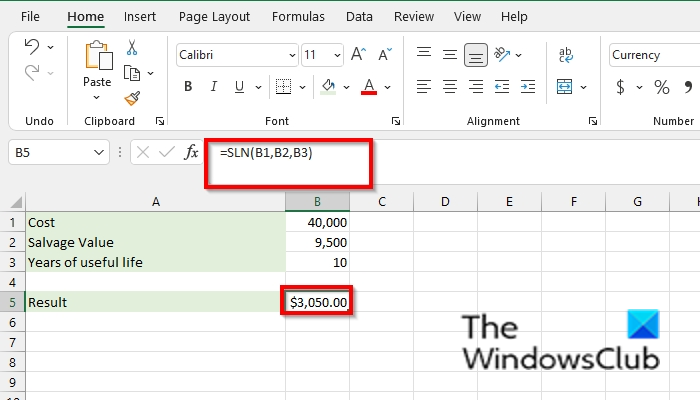Open the File tab
Viewport: 700px width, 400px height.
click(x=30, y=17)
